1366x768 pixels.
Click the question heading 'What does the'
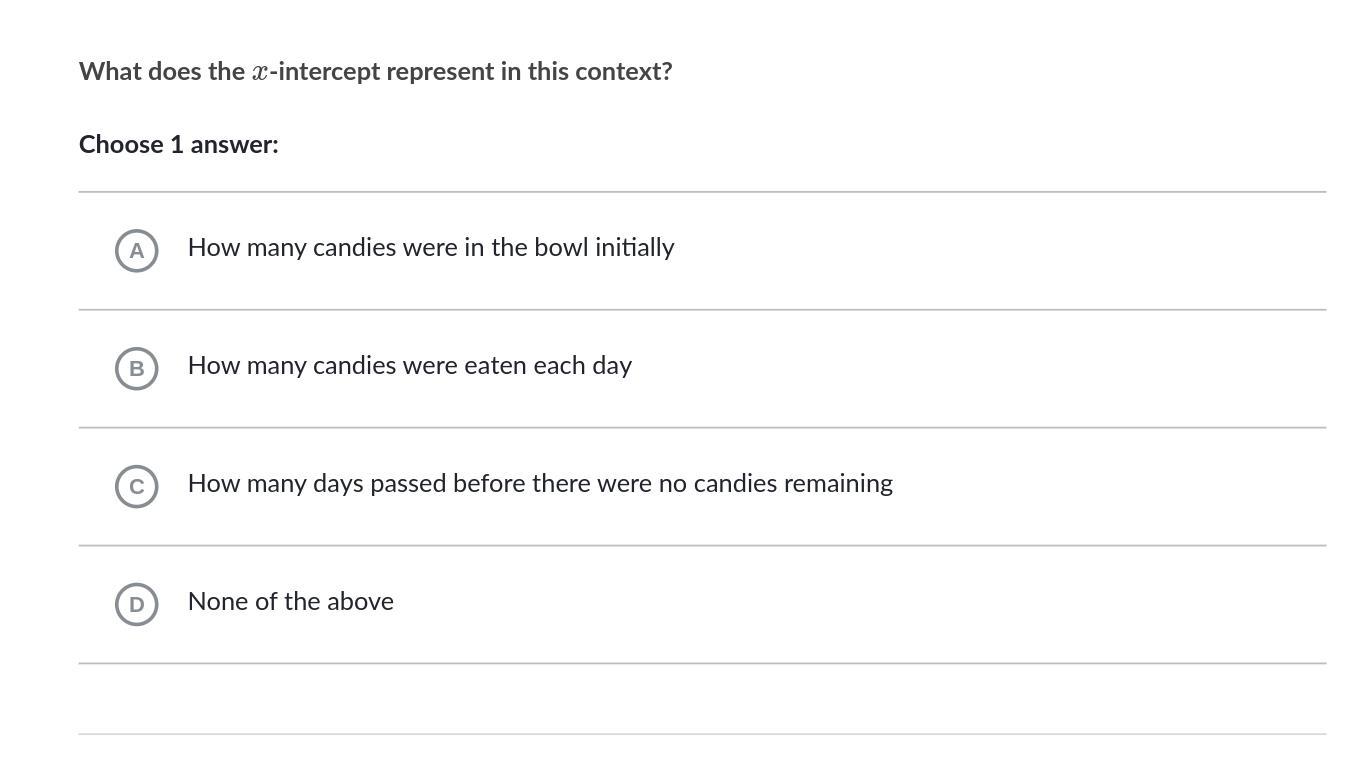(161, 71)
